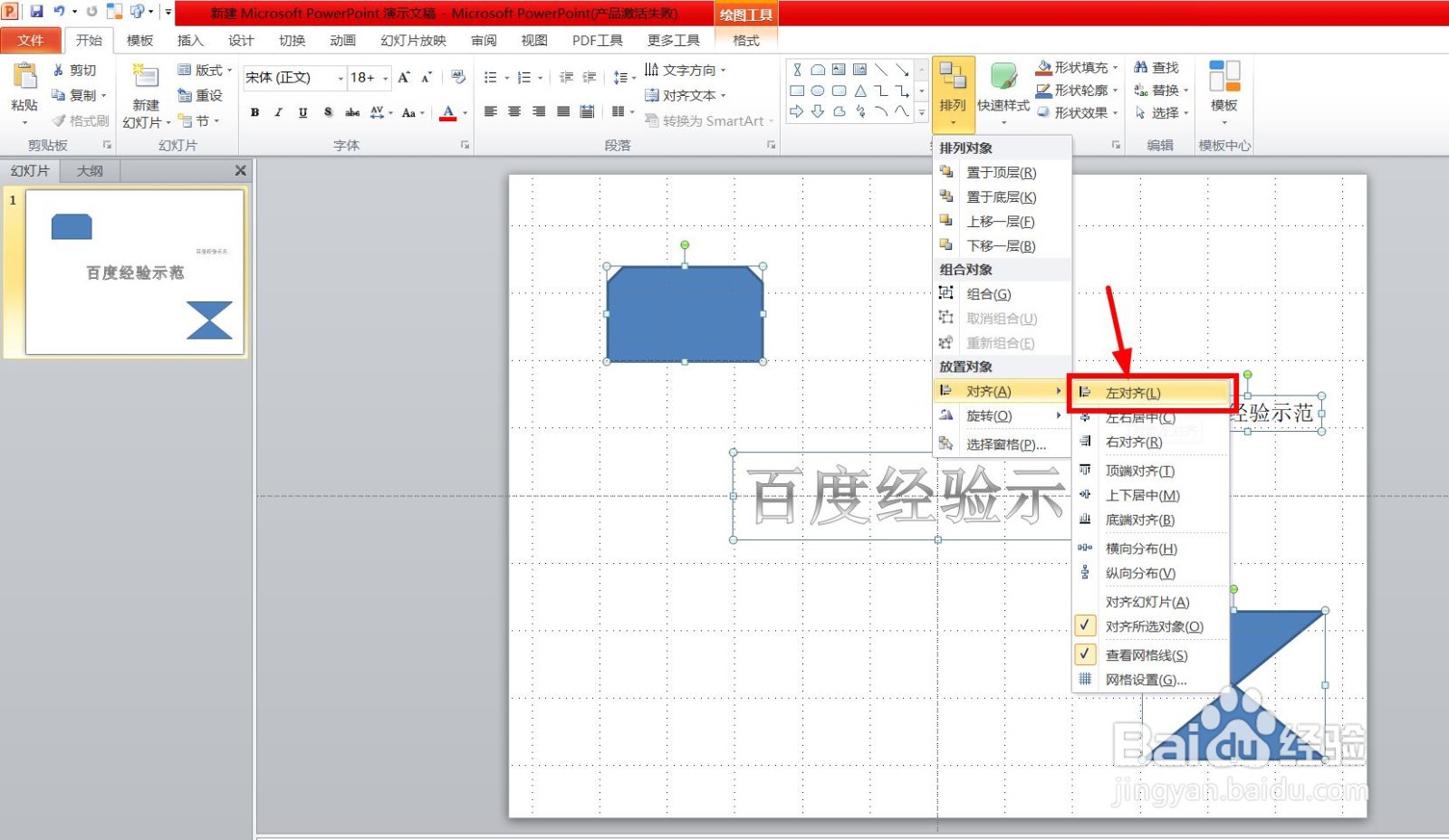This screenshot has height=840, width=1449.
Task: Select slide 1 thumbnail
Action: 135,272
